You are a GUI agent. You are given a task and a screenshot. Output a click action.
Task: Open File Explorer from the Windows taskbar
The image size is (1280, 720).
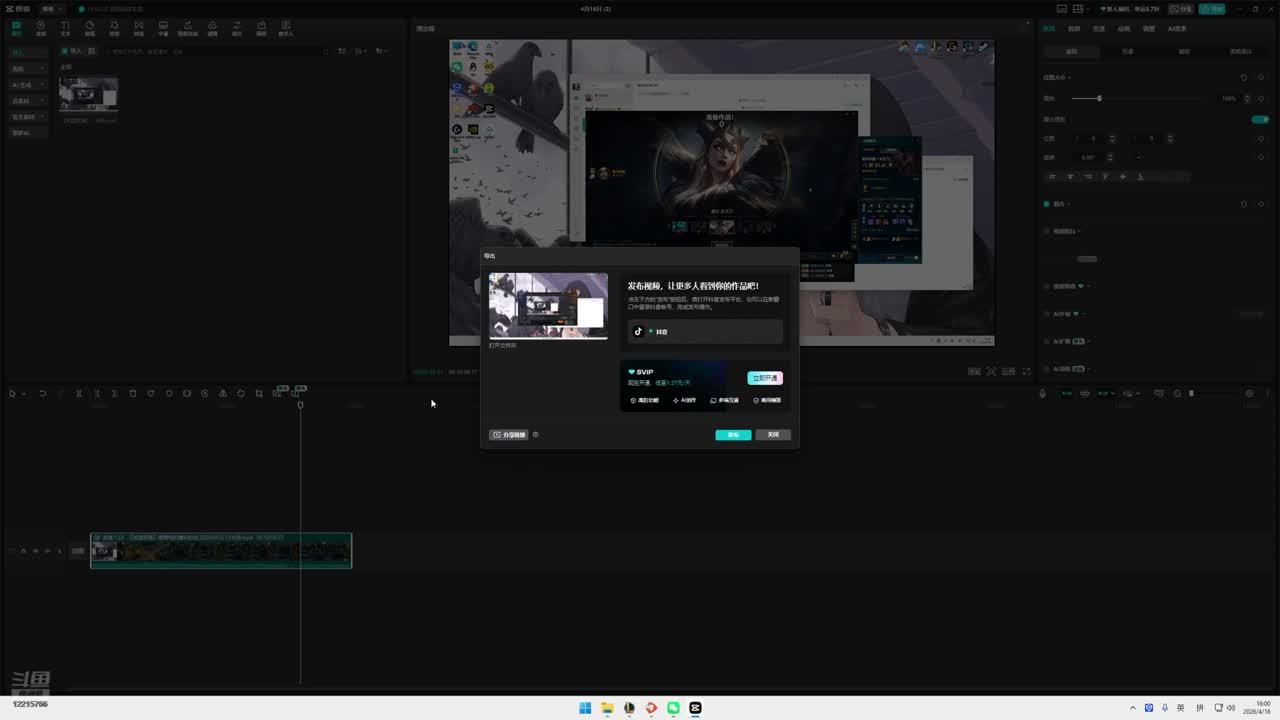pyautogui.click(x=607, y=708)
